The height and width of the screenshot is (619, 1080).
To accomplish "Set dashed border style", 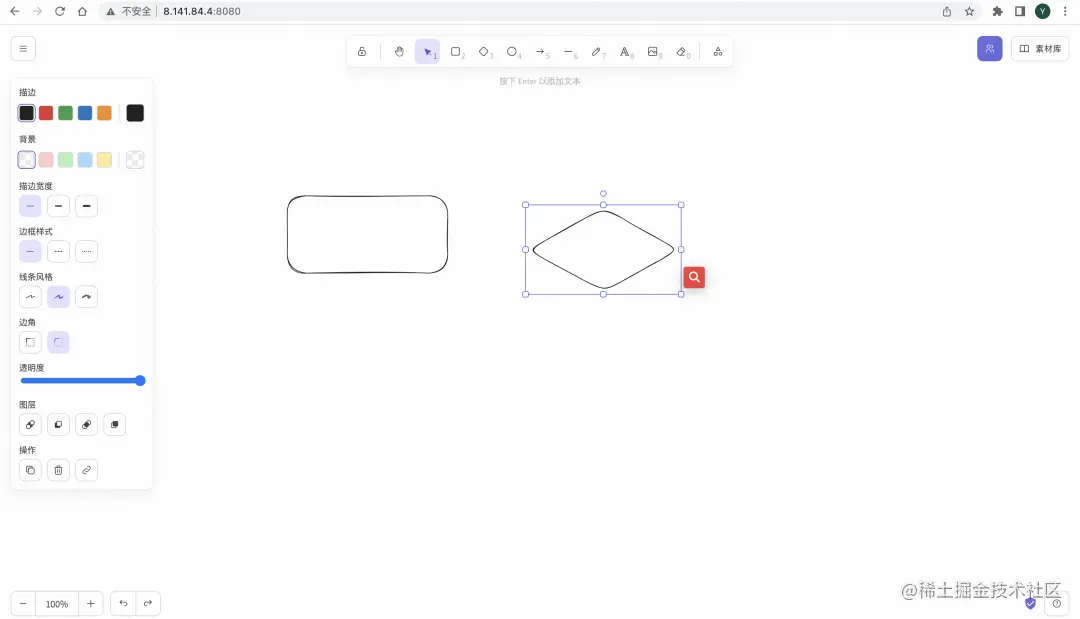I will pos(59,251).
